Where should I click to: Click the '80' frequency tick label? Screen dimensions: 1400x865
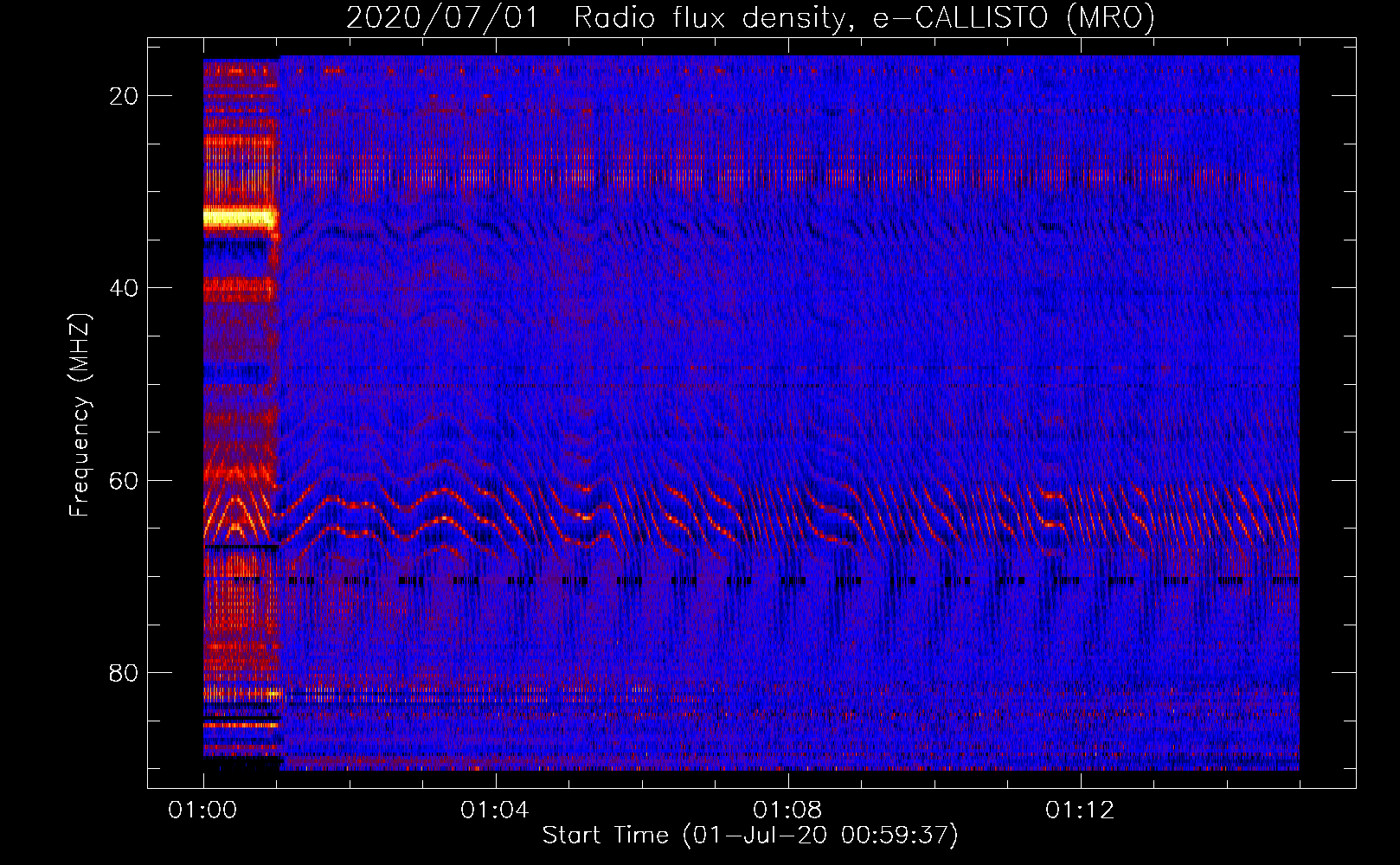125,672
